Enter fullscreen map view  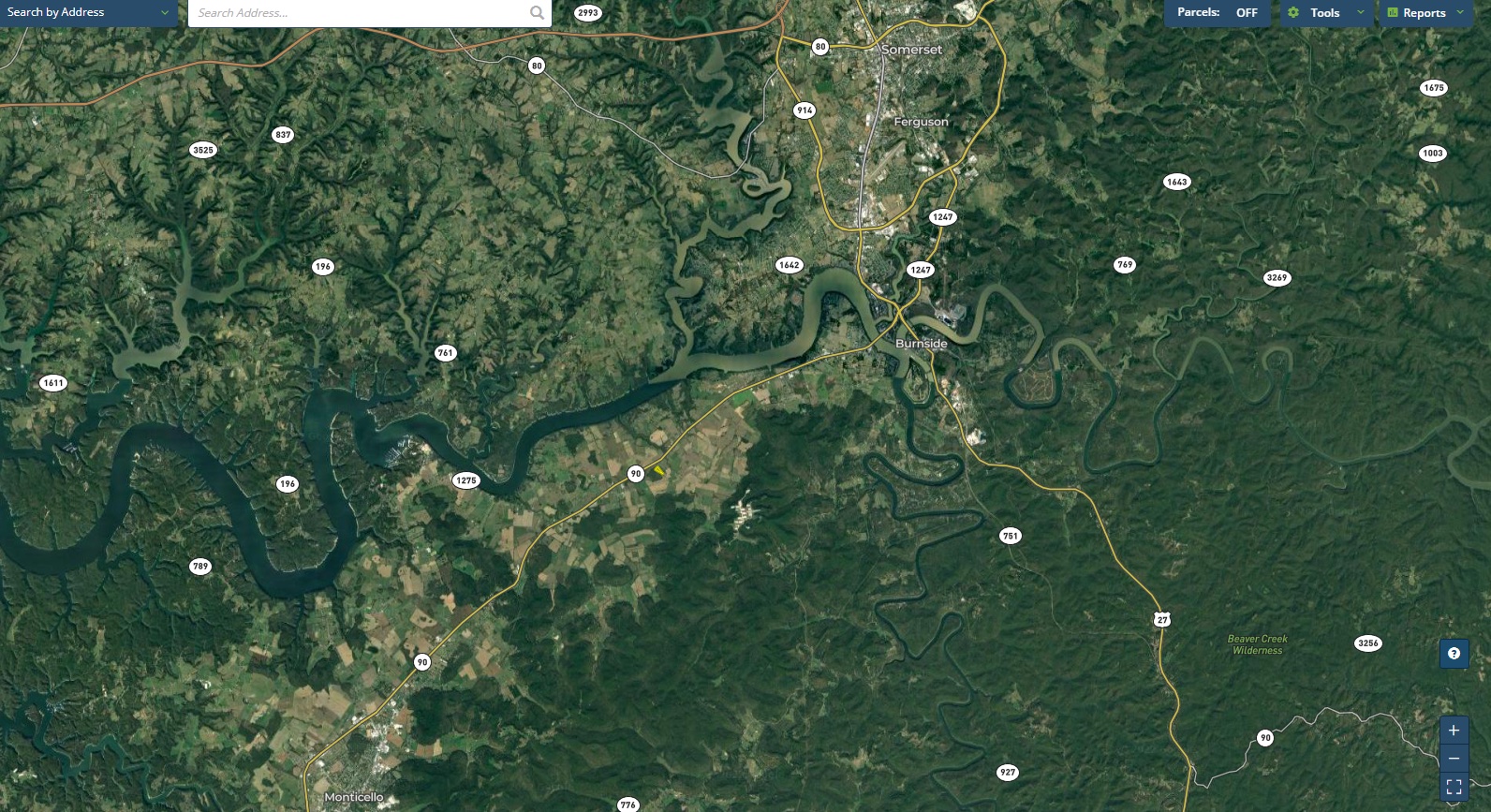click(x=1454, y=787)
